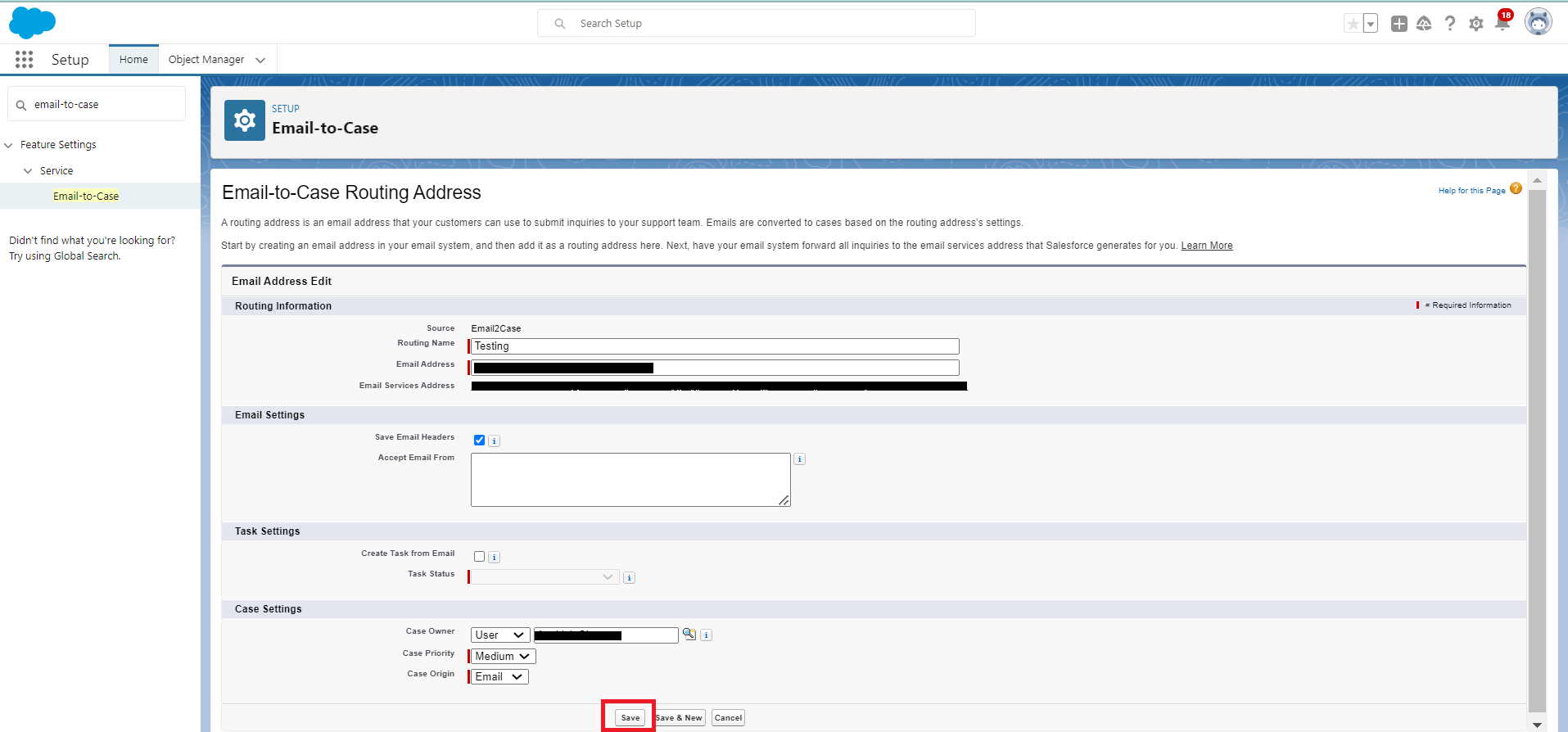Click the Save button
Screen dimensions: 1568x732
(630, 718)
